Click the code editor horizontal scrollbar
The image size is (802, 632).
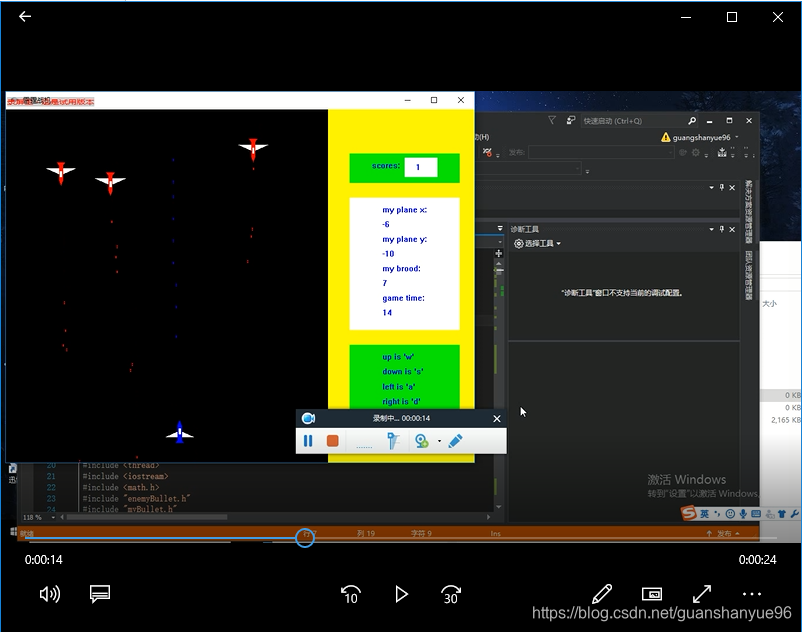click(x=147, y=517)
